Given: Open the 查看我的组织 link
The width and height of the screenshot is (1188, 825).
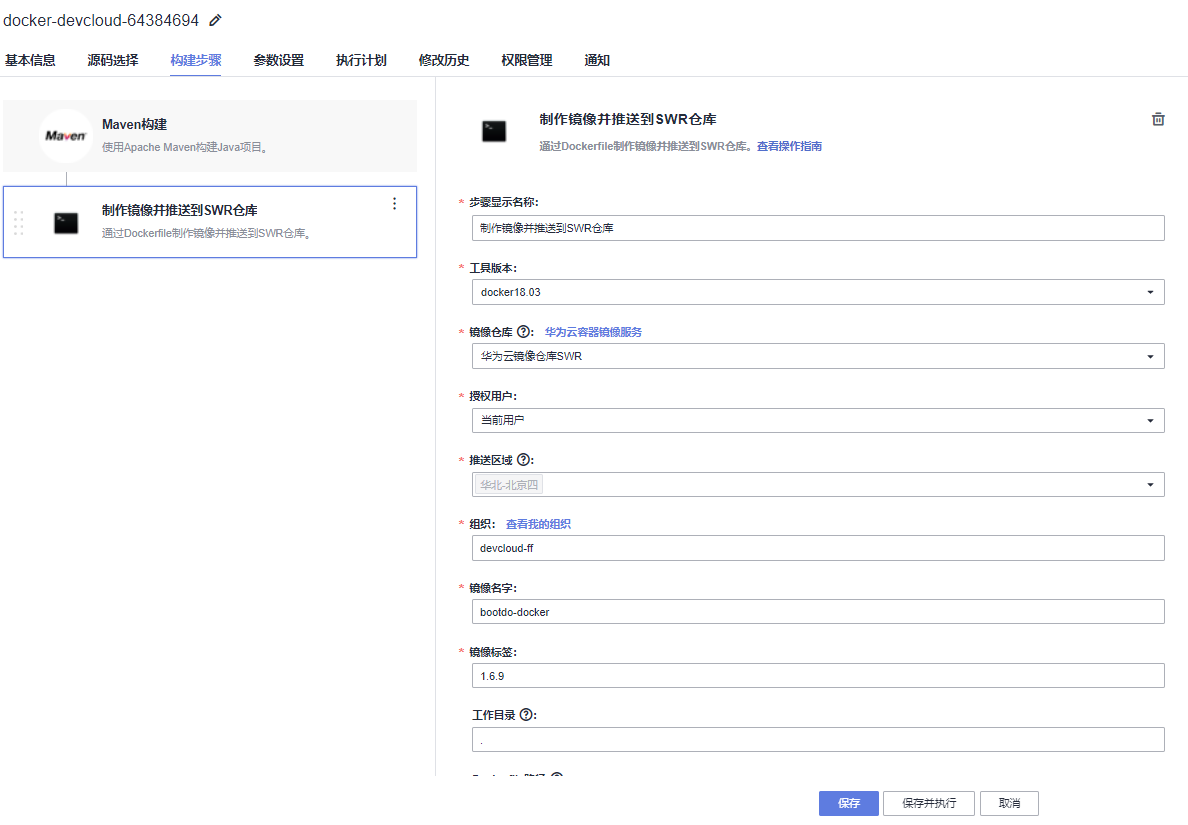Looking at the screenshot, I should 538,524.
